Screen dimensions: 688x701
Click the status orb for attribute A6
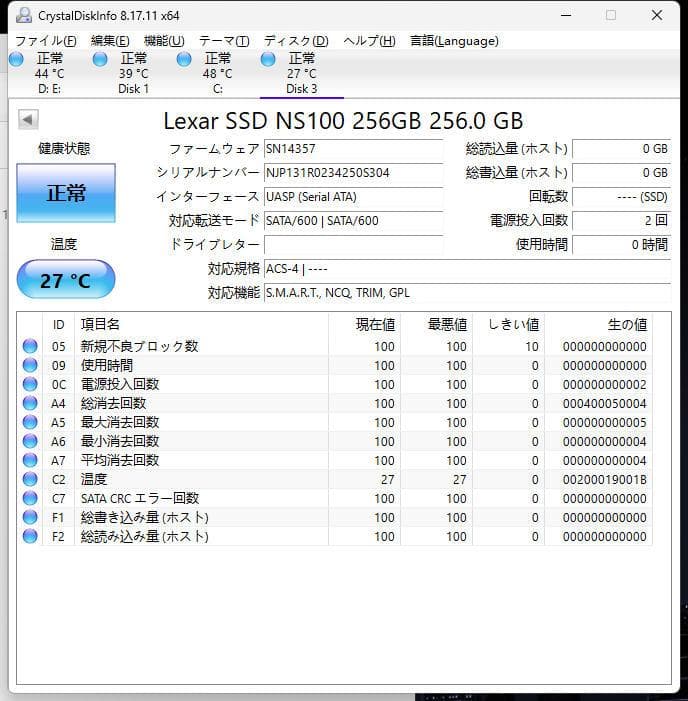30,441
